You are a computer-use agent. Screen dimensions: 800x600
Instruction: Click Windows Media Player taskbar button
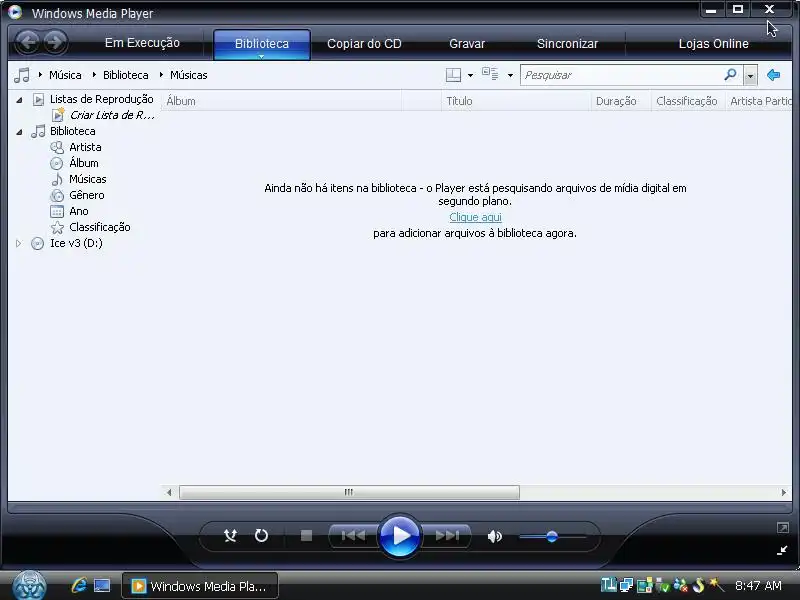[200, 586]
